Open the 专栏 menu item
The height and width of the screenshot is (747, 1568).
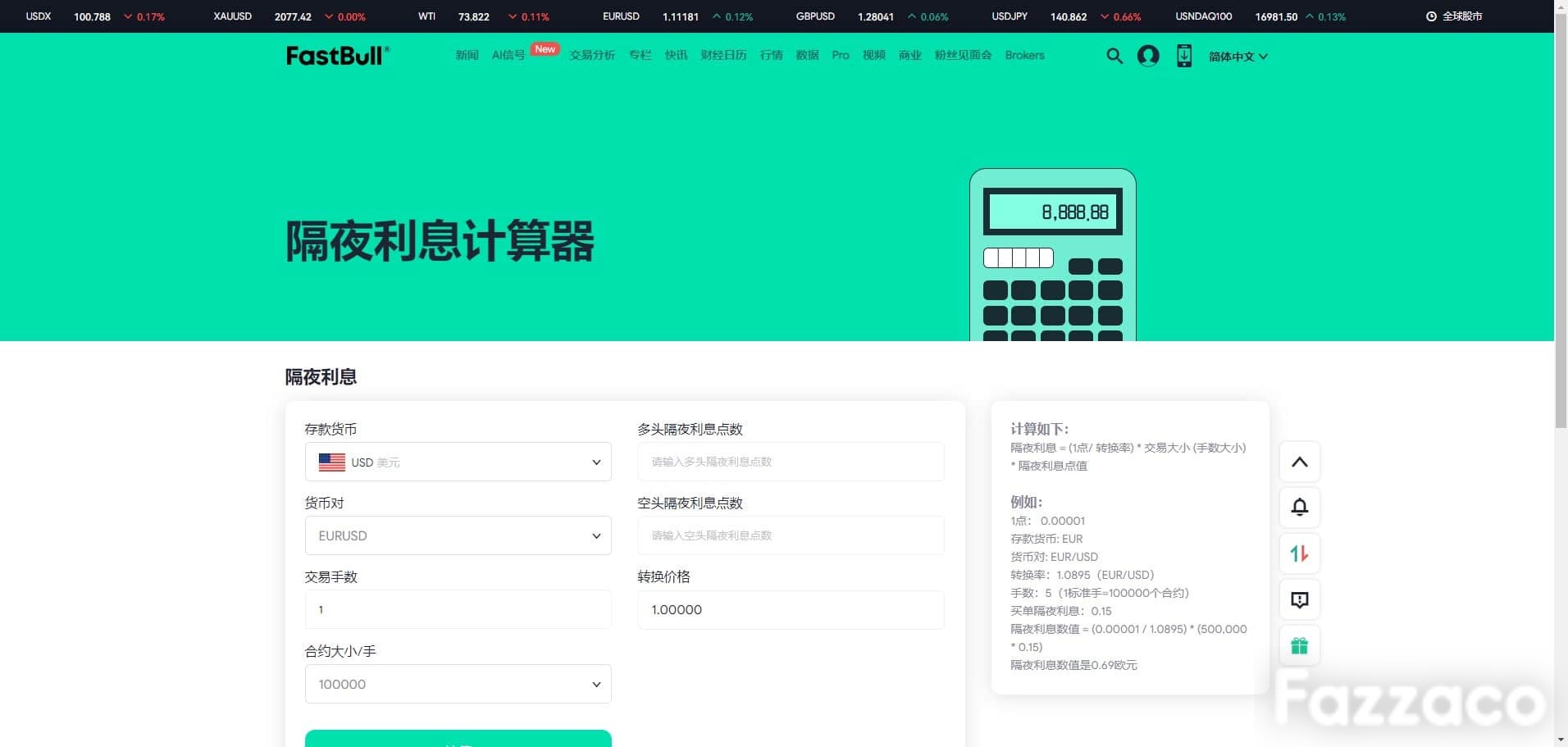(x=640, y=55)
